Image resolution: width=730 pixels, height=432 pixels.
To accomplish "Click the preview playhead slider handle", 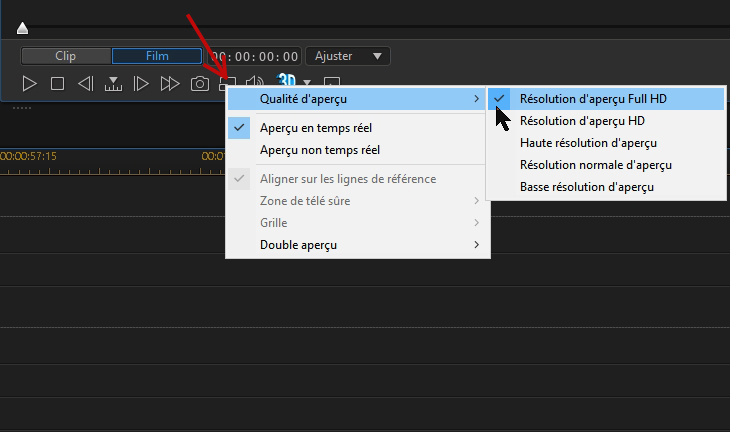I will (22, 28).
